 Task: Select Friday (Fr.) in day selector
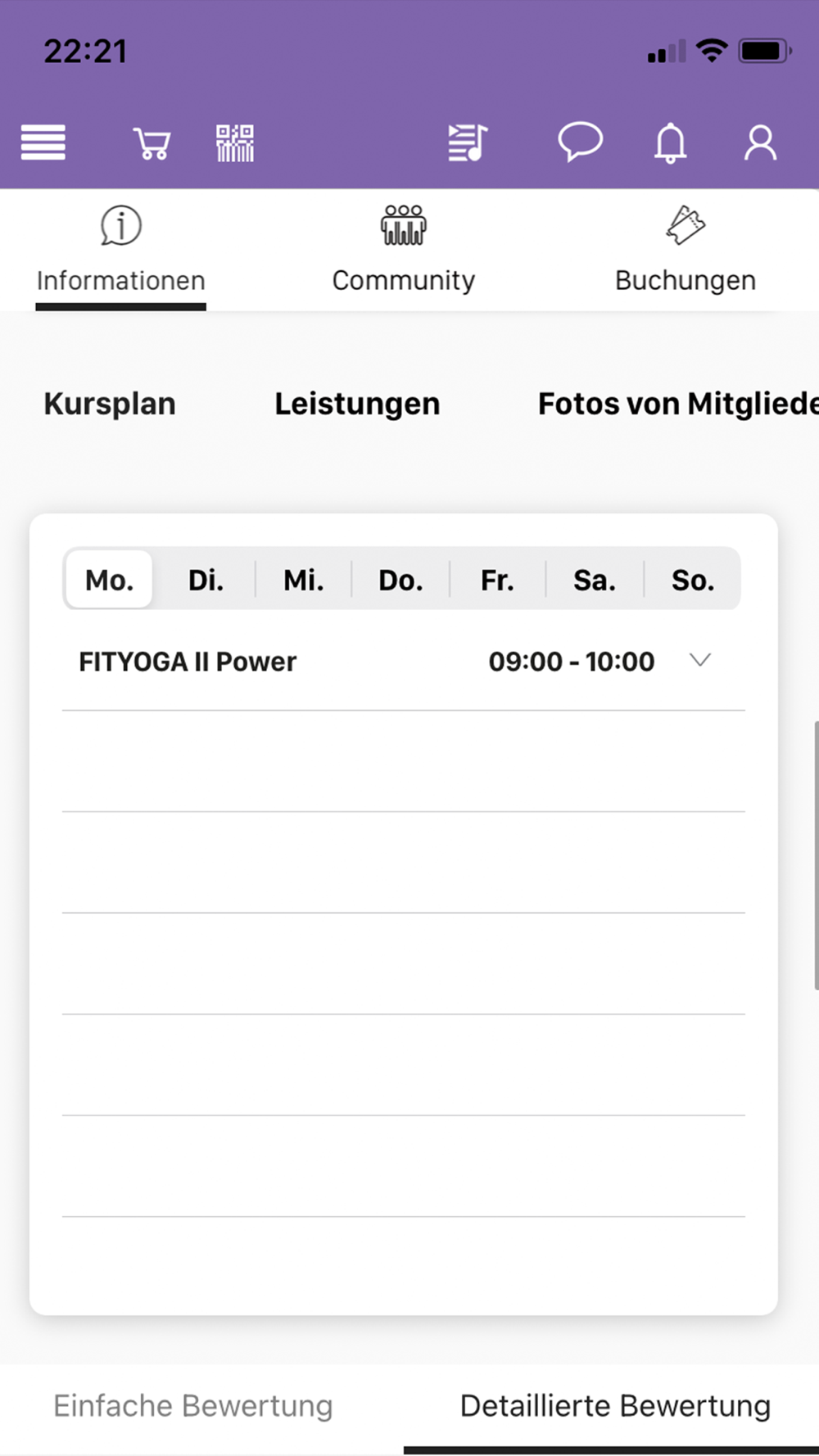pos(497,580)
